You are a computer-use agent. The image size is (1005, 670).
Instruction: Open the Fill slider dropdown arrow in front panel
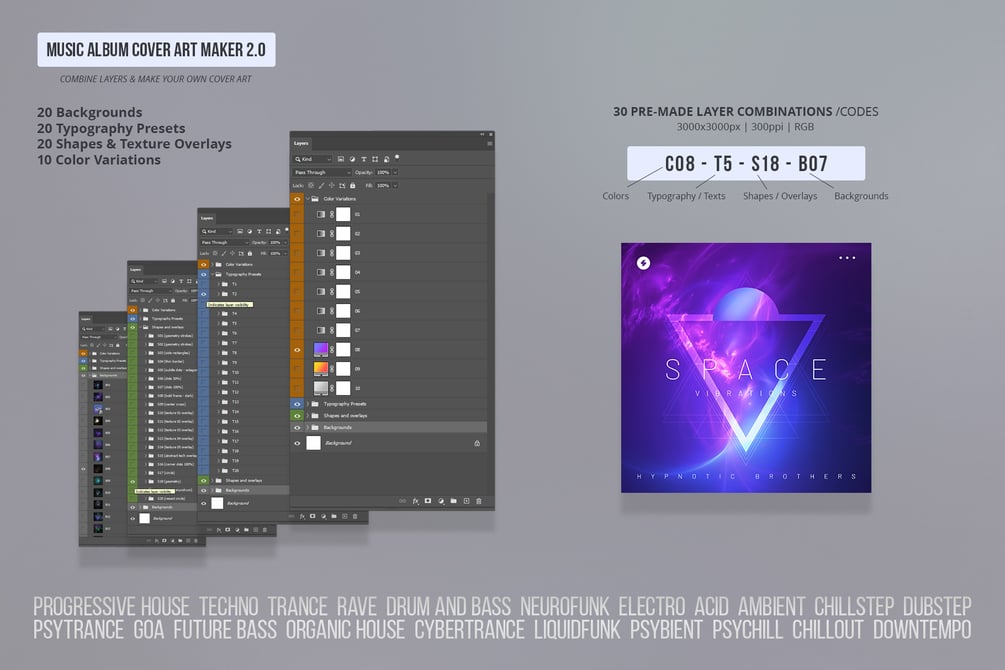[395, 185]
